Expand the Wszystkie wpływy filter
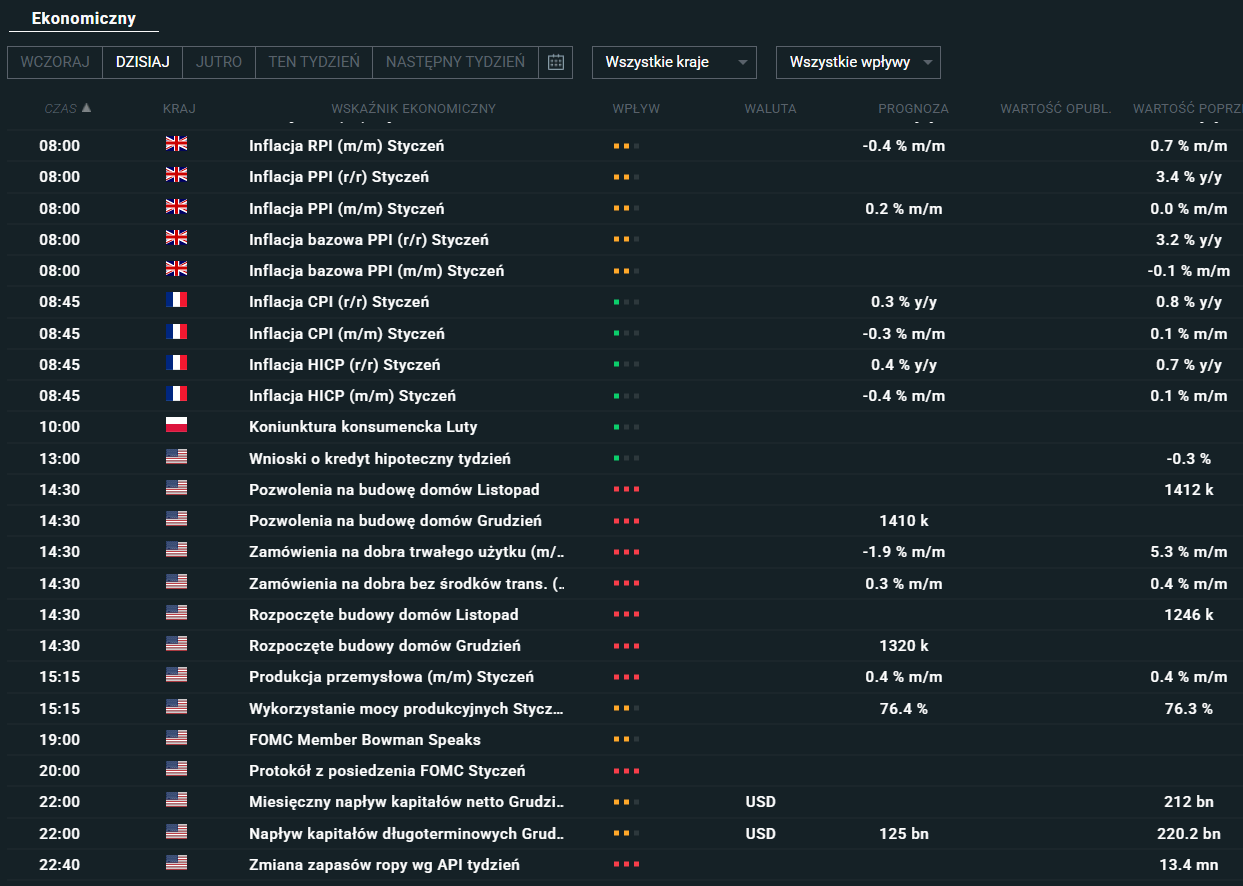This screenshot has width=1243, height=886. (858, 62)
